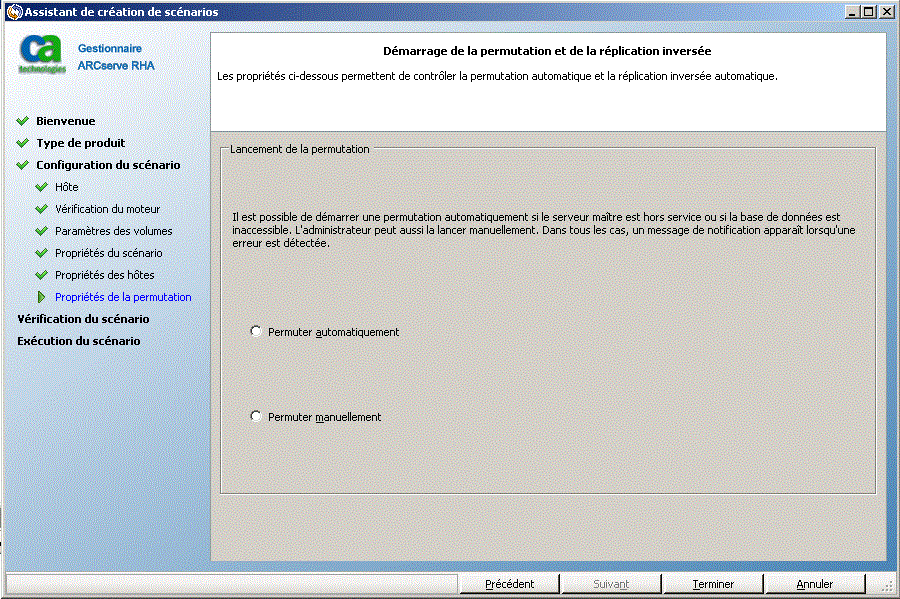Click the Annuler button
900x599 pixels.
pos(814,583)
